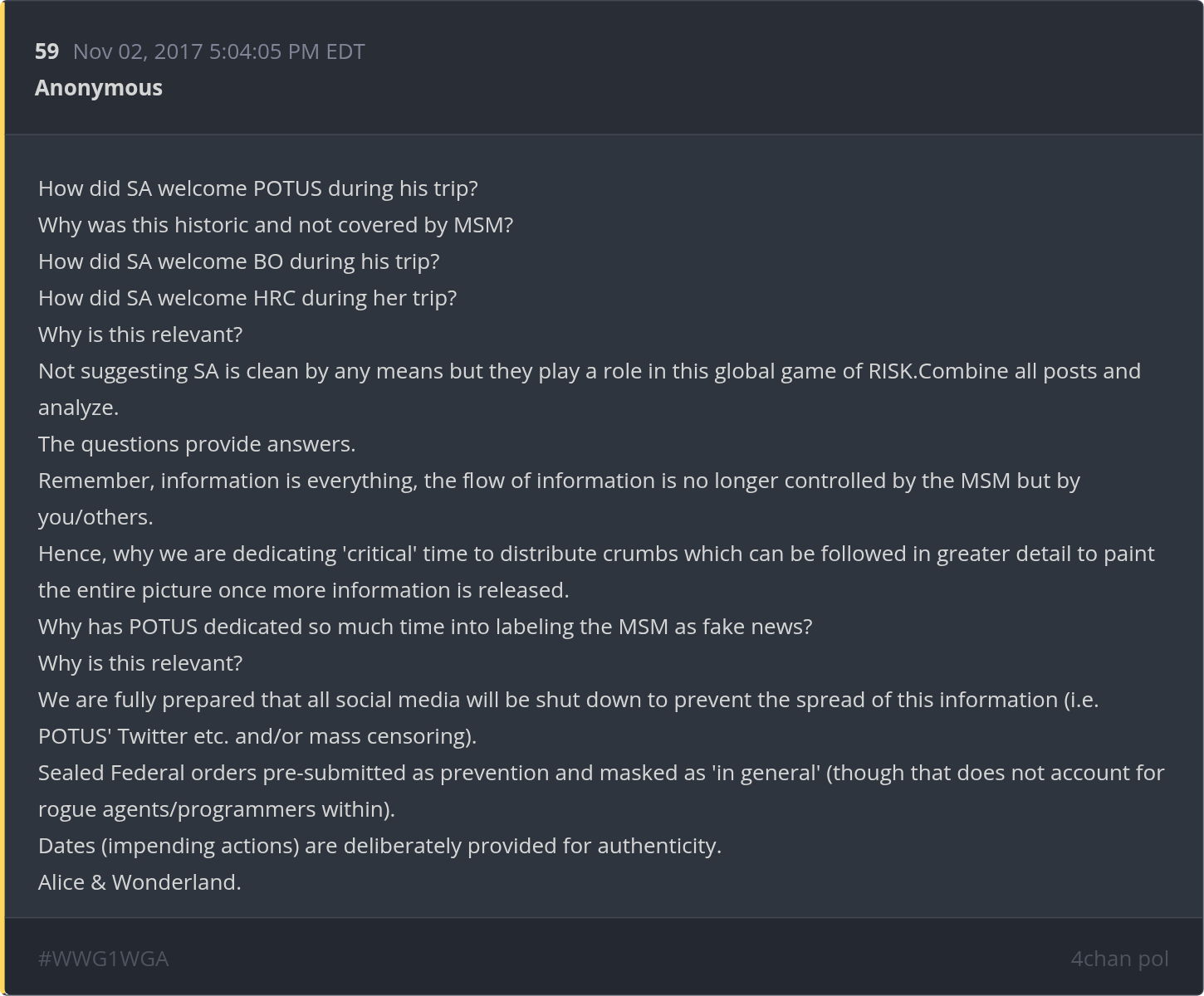This screenshot has height=996, width=1204.
Task: Click the line "Why was this historic"
Action: point(276,225)
